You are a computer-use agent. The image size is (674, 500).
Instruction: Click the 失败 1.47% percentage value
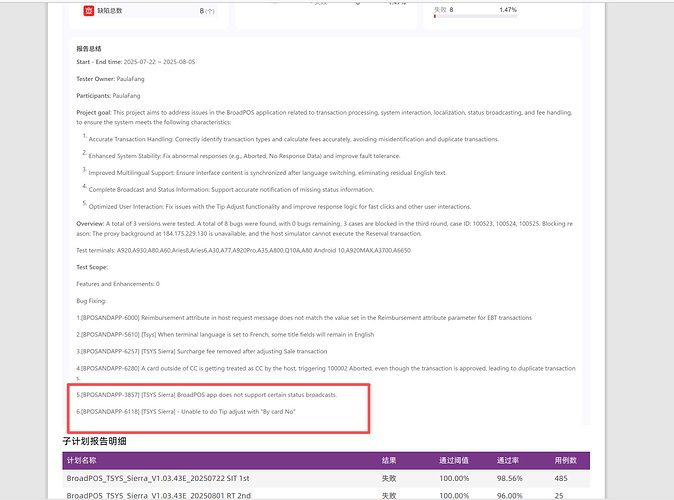click(x=507, y=9)
